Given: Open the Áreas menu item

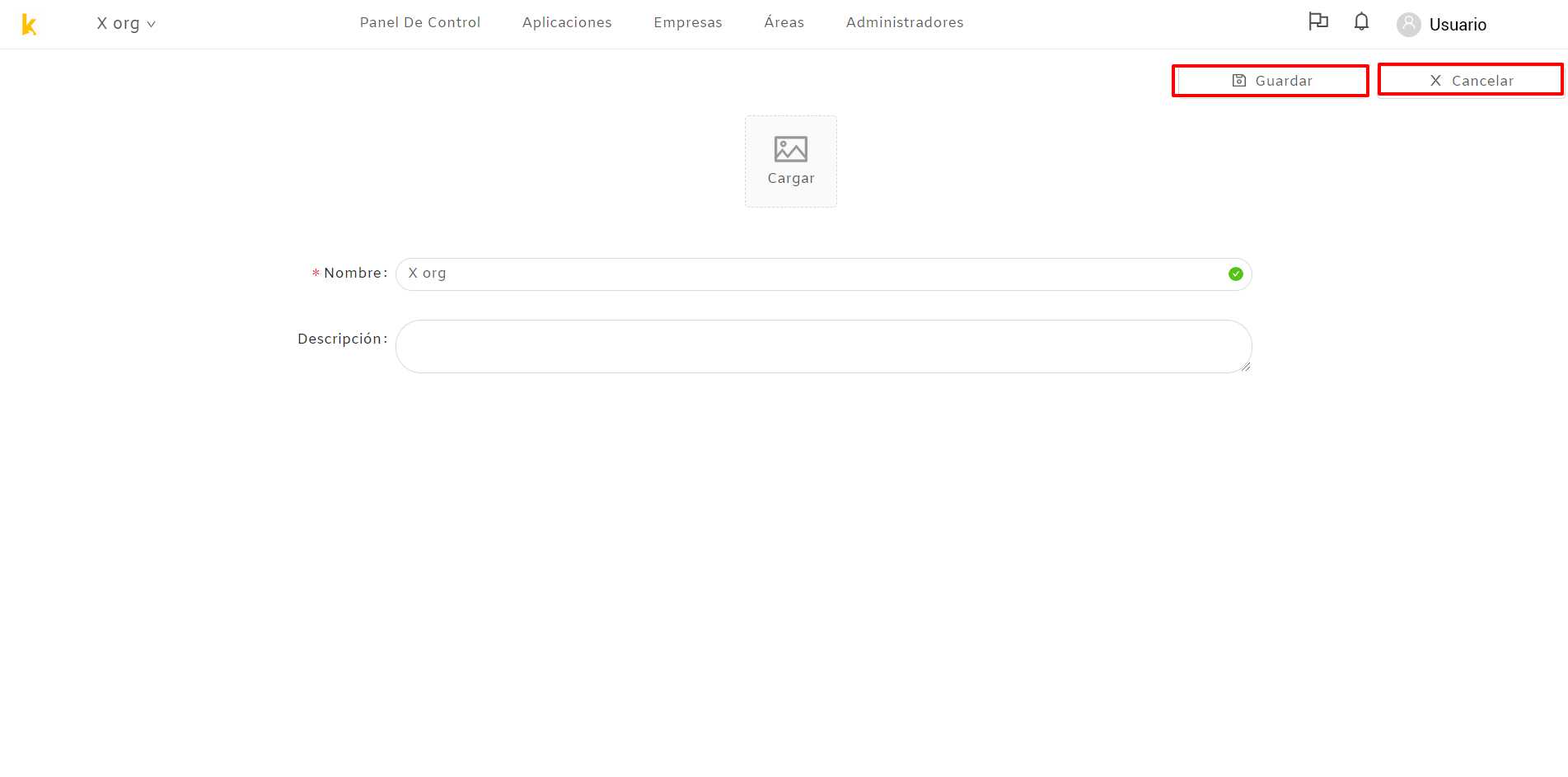Looking at the screenshot, I should click(x=784, y=23).
